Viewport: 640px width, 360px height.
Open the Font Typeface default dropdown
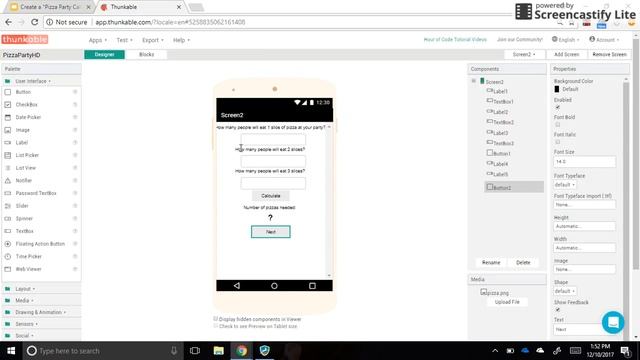(564, 185)
